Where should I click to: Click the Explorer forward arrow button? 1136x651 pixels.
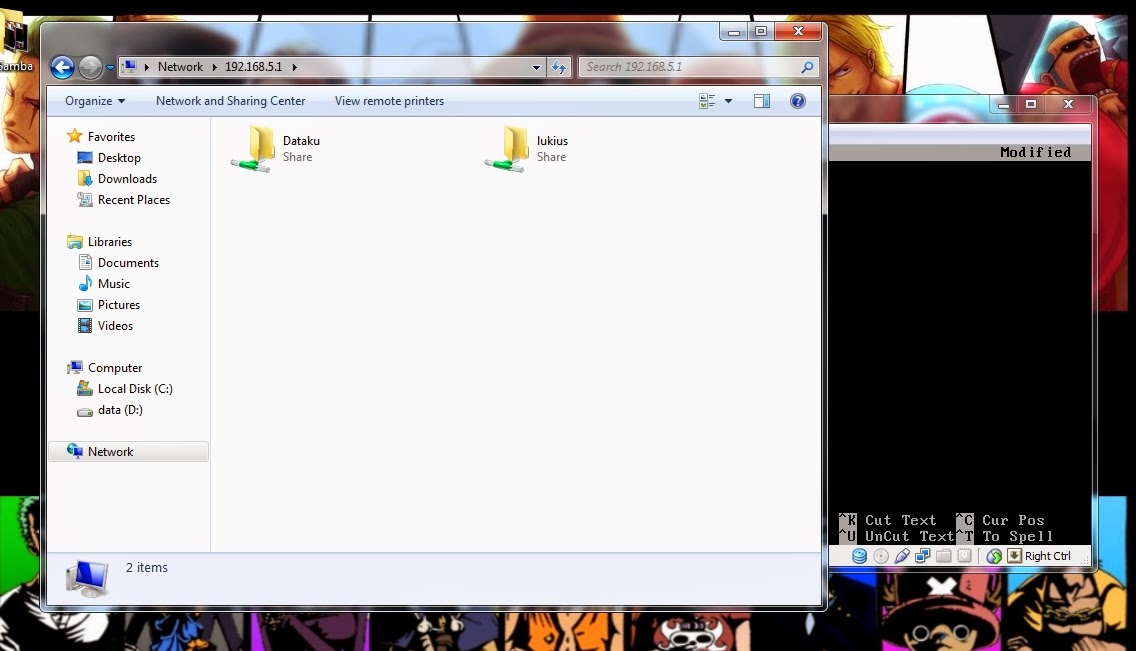point(90,67)
